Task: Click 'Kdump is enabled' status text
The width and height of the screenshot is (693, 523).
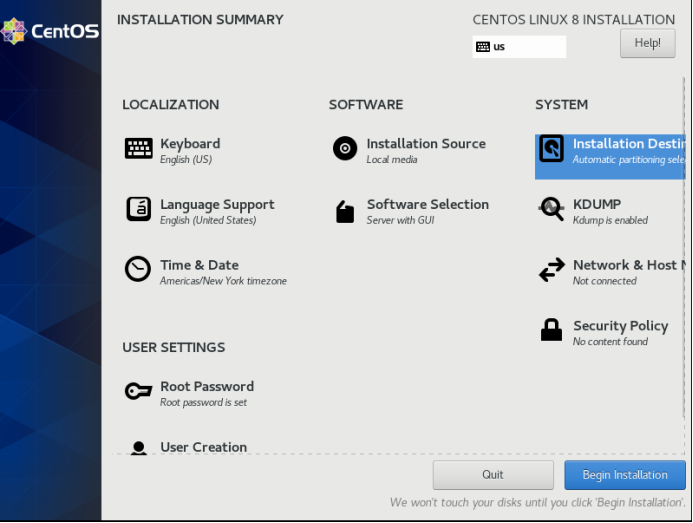Action: pos(610,220)
